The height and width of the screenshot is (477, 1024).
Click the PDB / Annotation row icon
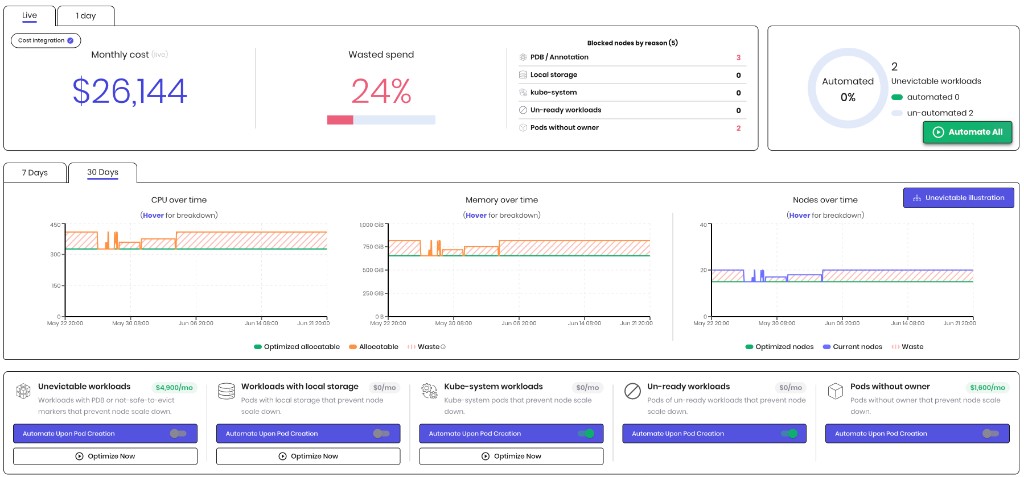pos(522,58)
